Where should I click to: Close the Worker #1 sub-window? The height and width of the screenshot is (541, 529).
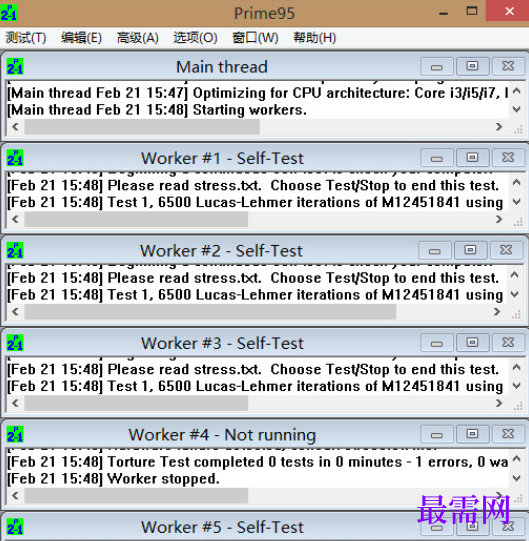tap(508, 158)
